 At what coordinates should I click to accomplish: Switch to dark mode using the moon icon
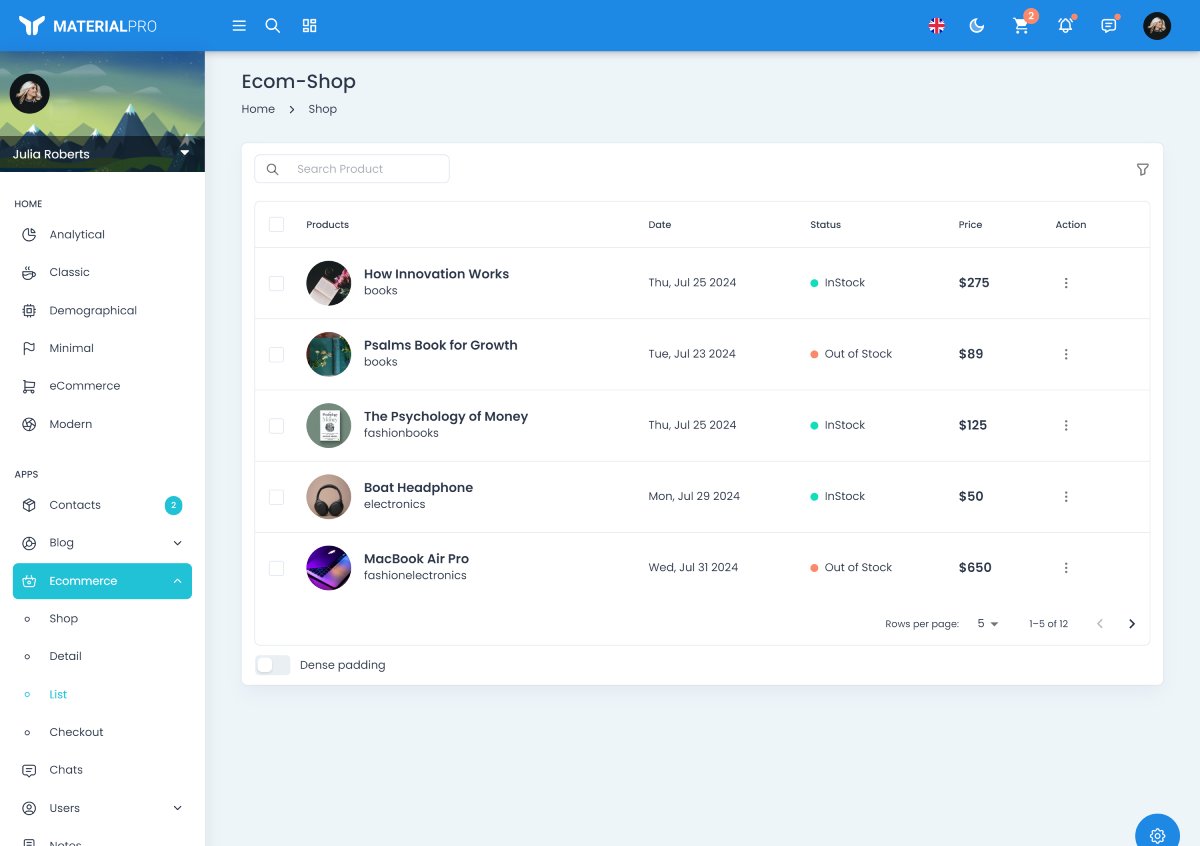coord(976,25)
